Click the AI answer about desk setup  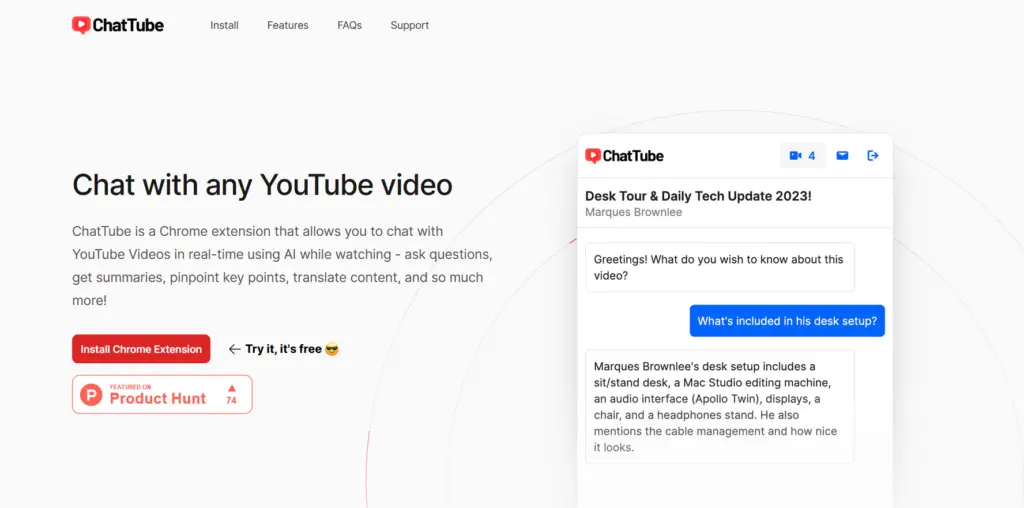tap(720, 406)
